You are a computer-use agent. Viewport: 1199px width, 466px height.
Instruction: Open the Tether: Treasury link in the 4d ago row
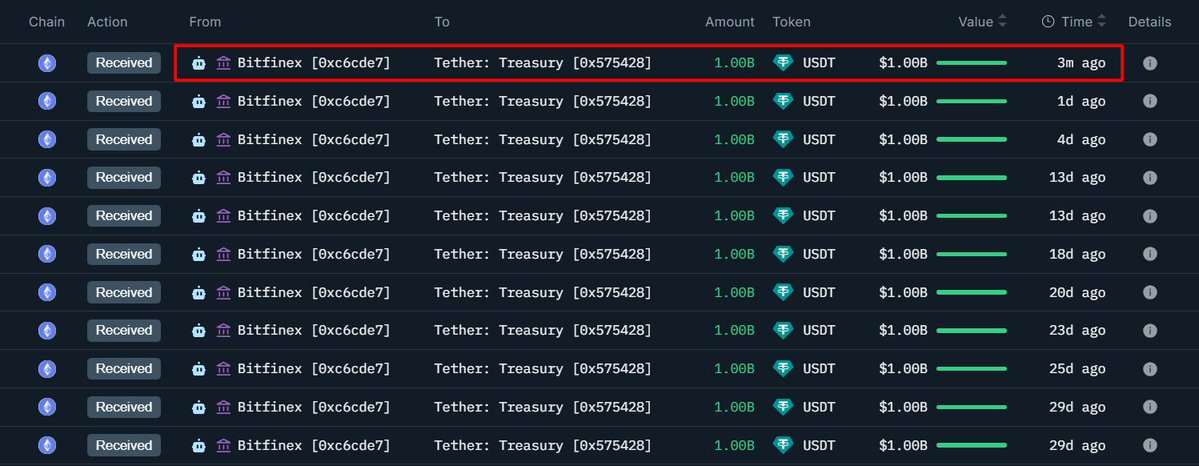click(x=542, y=140)
